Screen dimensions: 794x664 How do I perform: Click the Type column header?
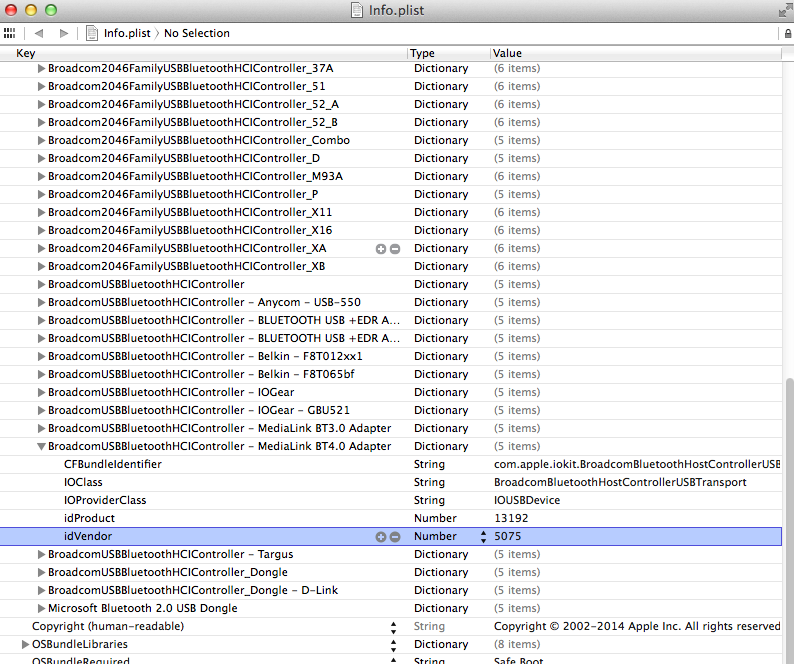pos(422,53)
